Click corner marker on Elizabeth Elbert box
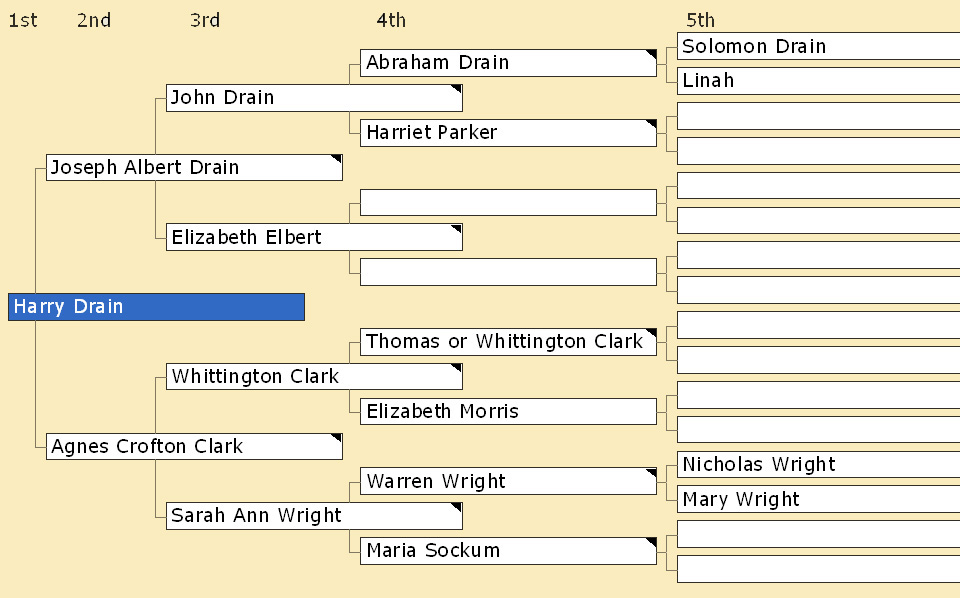The width and height of the screenshot is (960, 598). 456,230
